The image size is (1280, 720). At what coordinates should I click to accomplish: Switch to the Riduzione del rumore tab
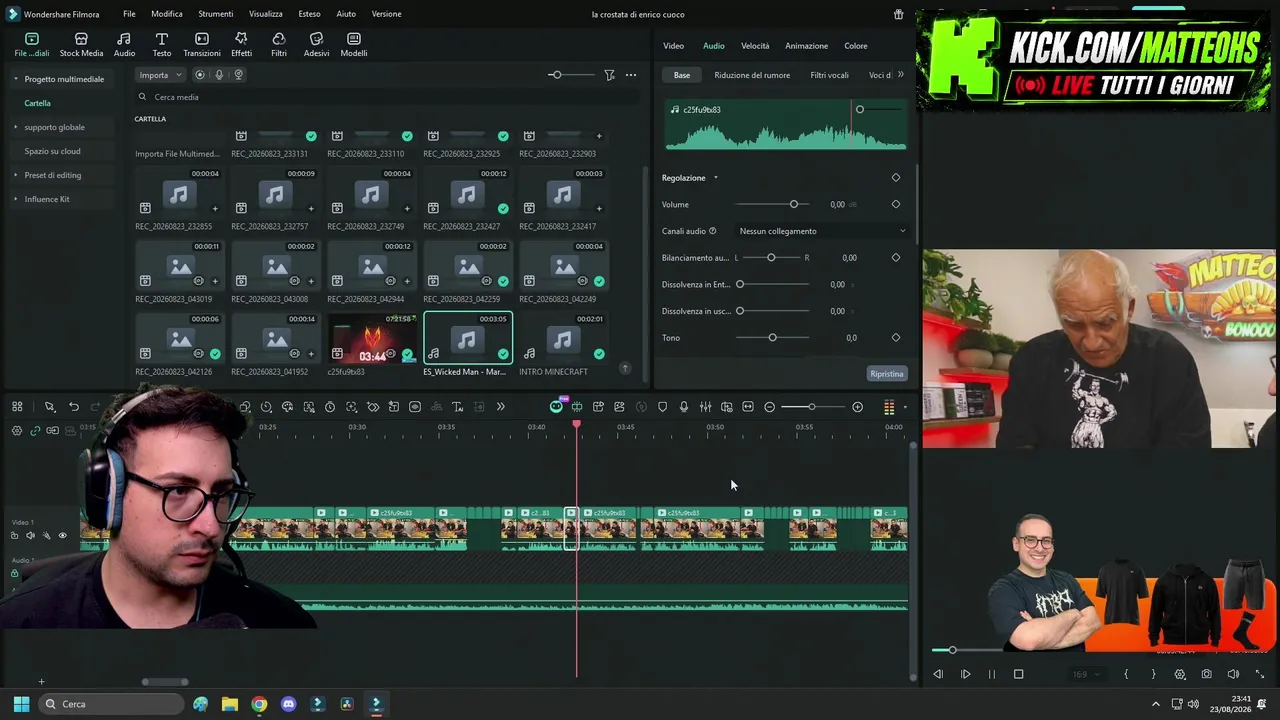pyautogui.click(x=752, y=75)
